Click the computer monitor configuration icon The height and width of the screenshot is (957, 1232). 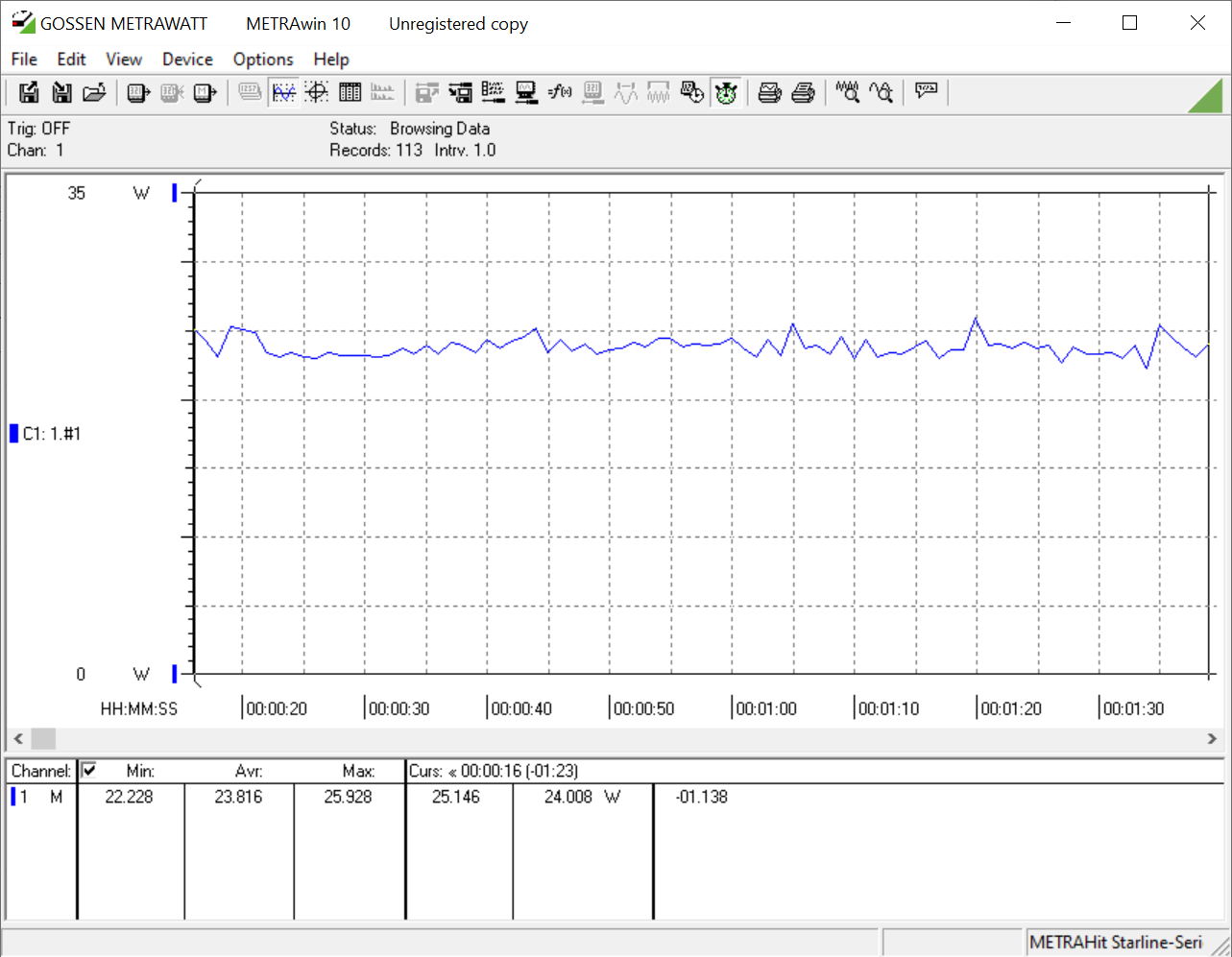(526, 92)
